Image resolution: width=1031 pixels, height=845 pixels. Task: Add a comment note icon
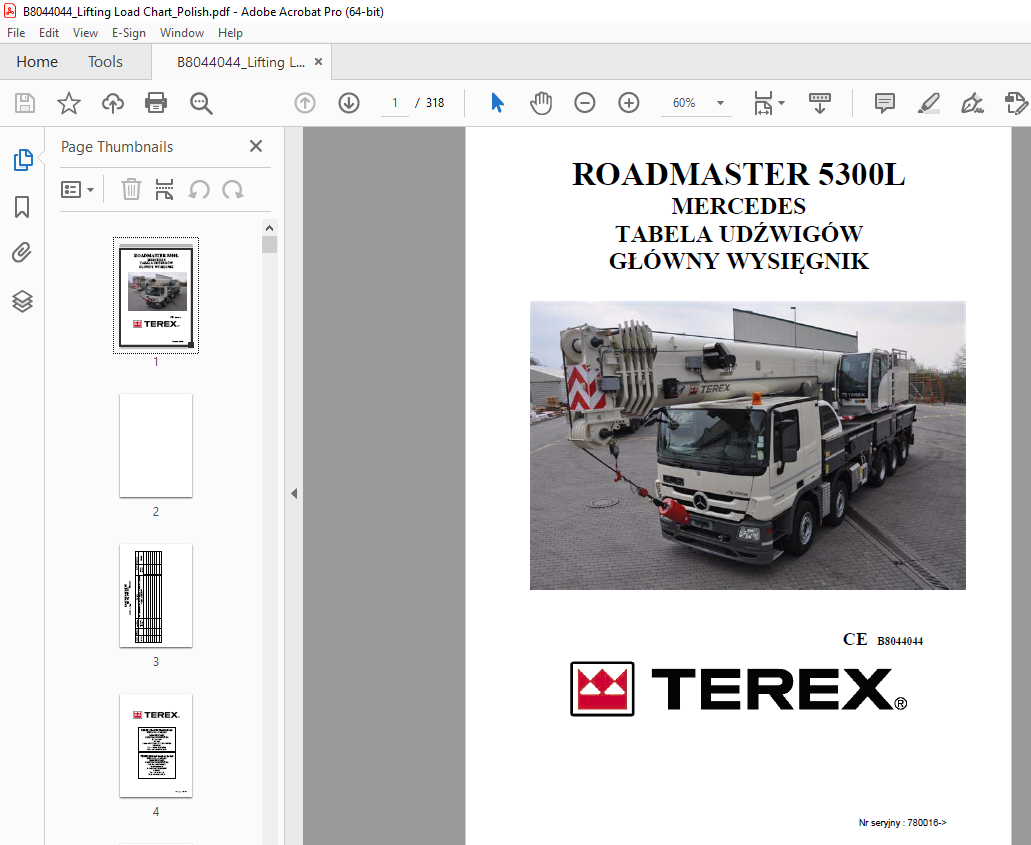[x=884, y=103]
